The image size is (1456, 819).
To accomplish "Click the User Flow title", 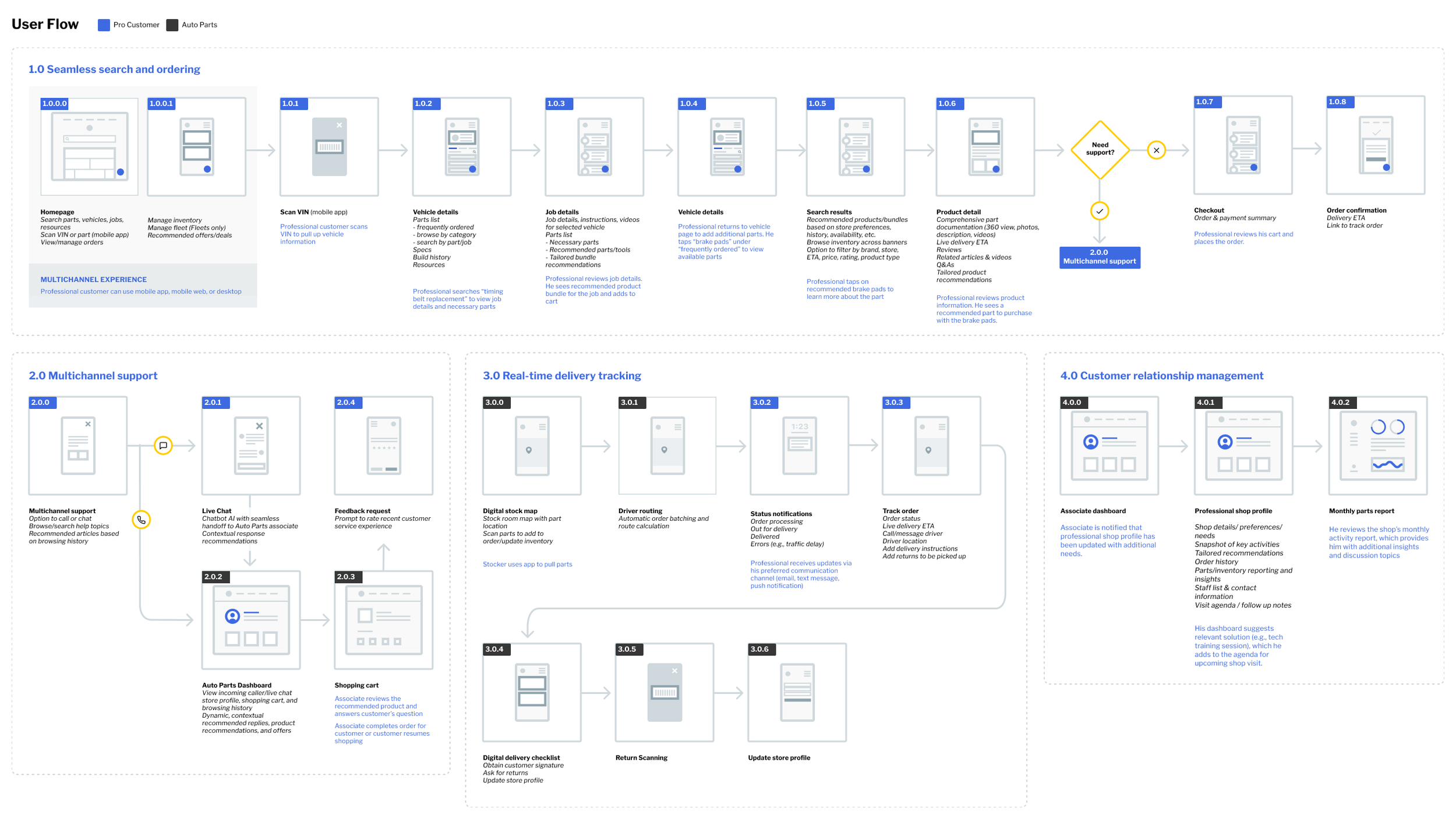I will point(45,24).
